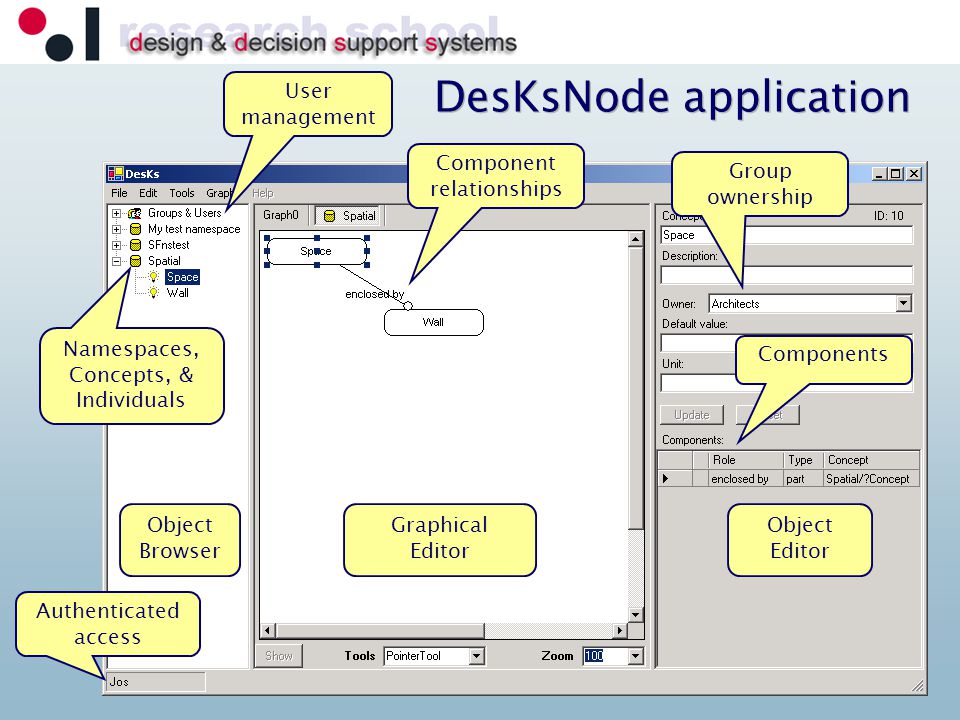Click the Zoom value field showing 100
This screenshot has width=960, height=720.
[605, 656]
